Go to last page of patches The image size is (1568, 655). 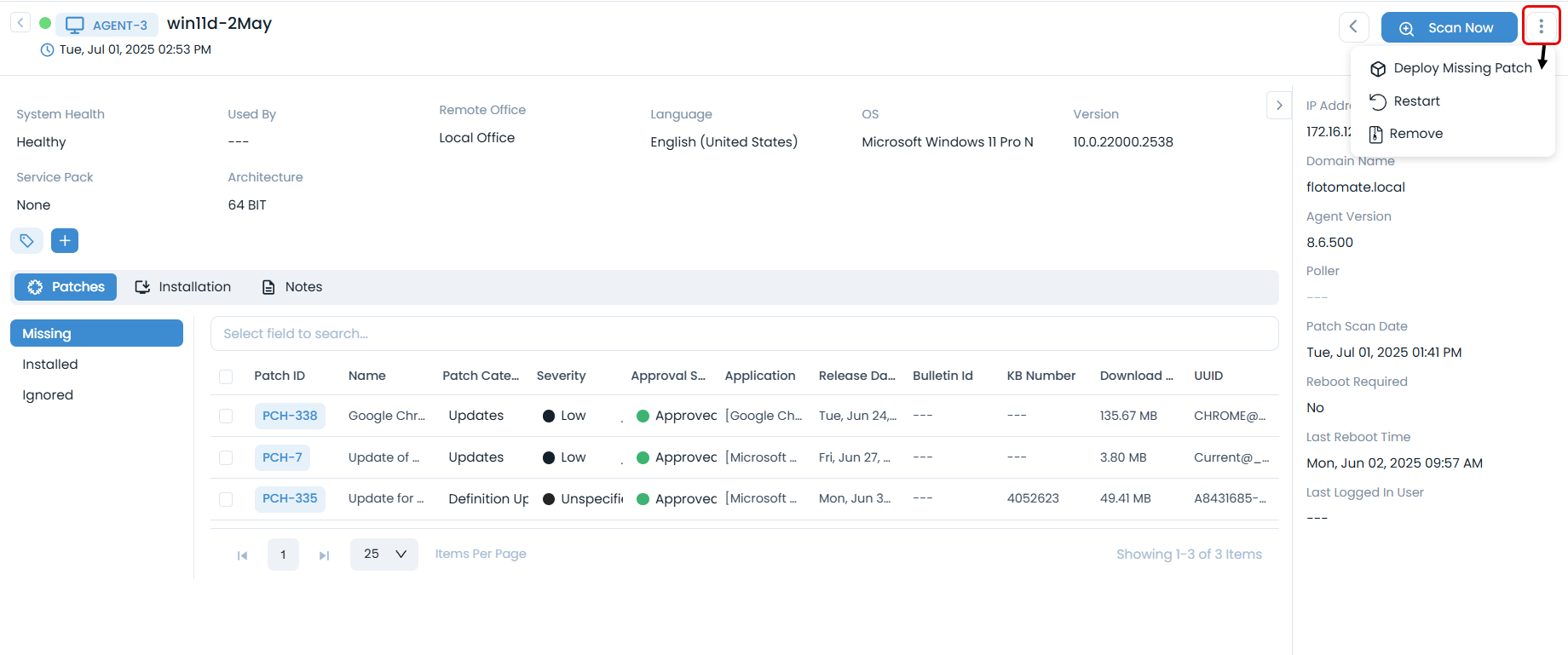pos(324,555)
